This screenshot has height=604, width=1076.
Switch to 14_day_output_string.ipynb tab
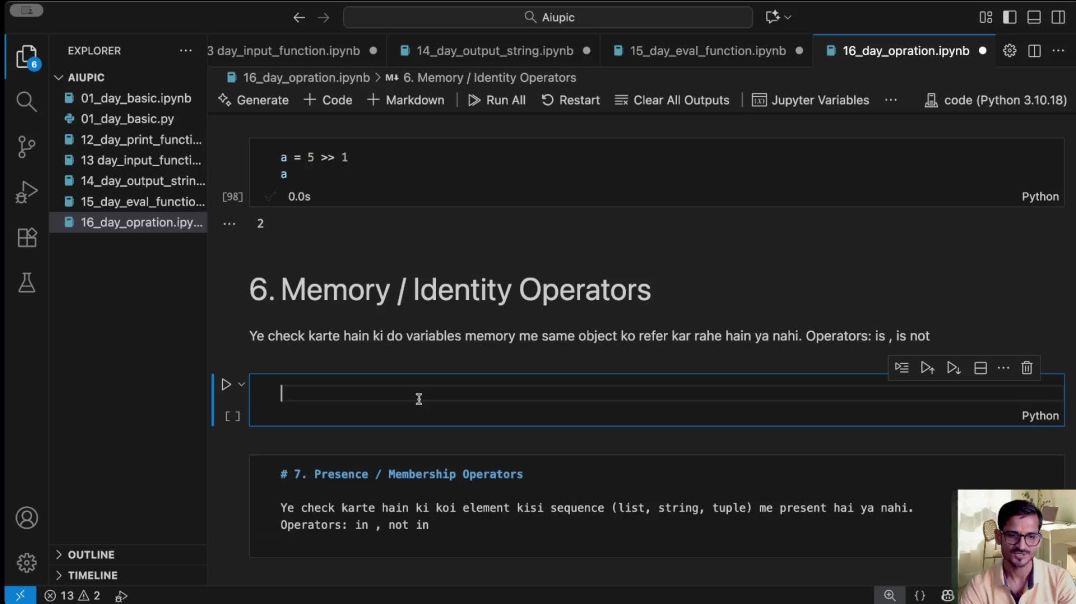pos(494,50)
